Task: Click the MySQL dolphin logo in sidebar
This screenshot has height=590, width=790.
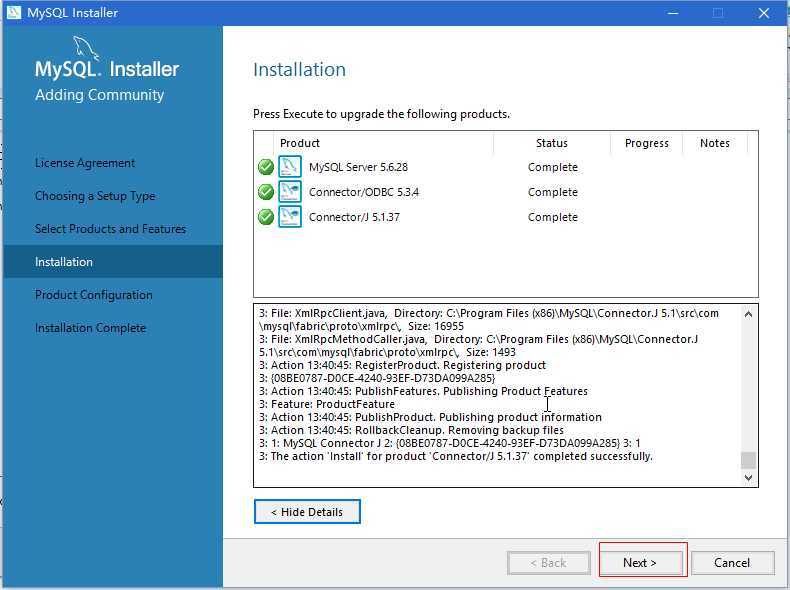Action: coord(86,48)
